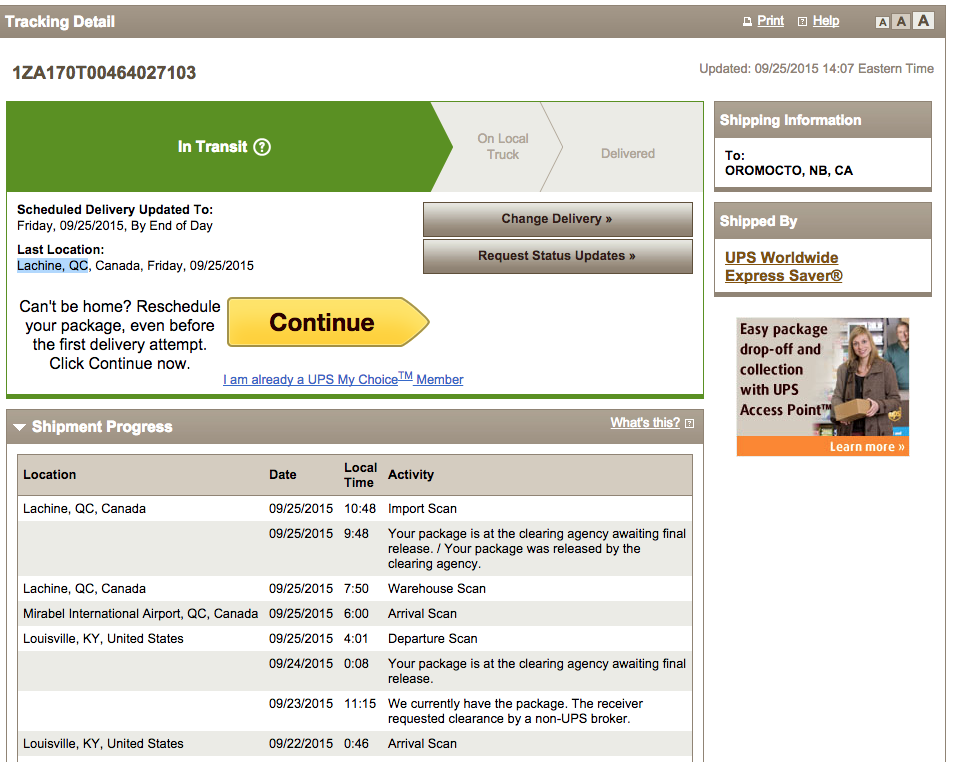Screen dimensions: 955x762
Task: Click the Shipping Information panel header
Action: tap(823, 120)
